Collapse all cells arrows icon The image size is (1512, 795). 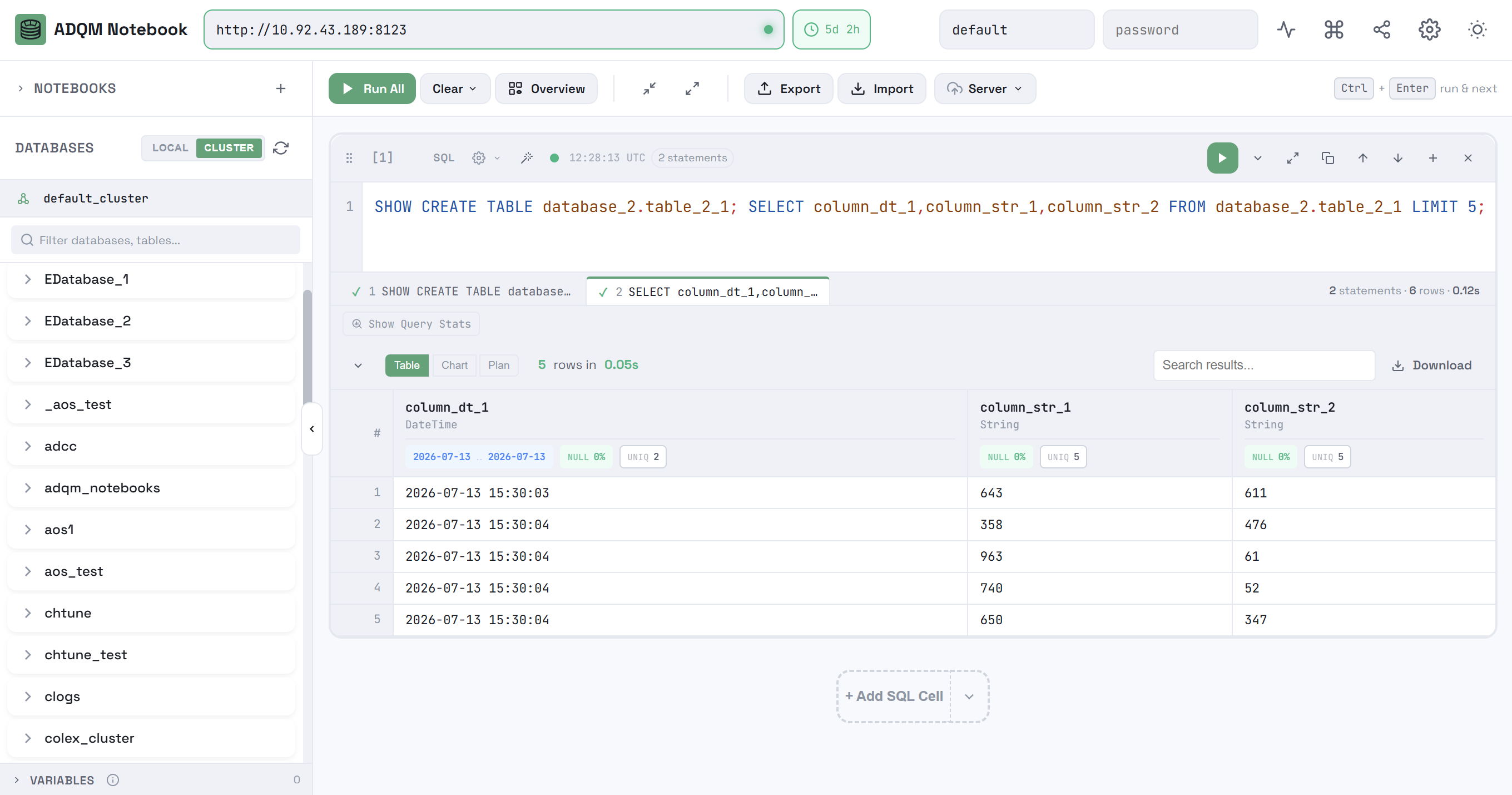click(x=649, y=88)
